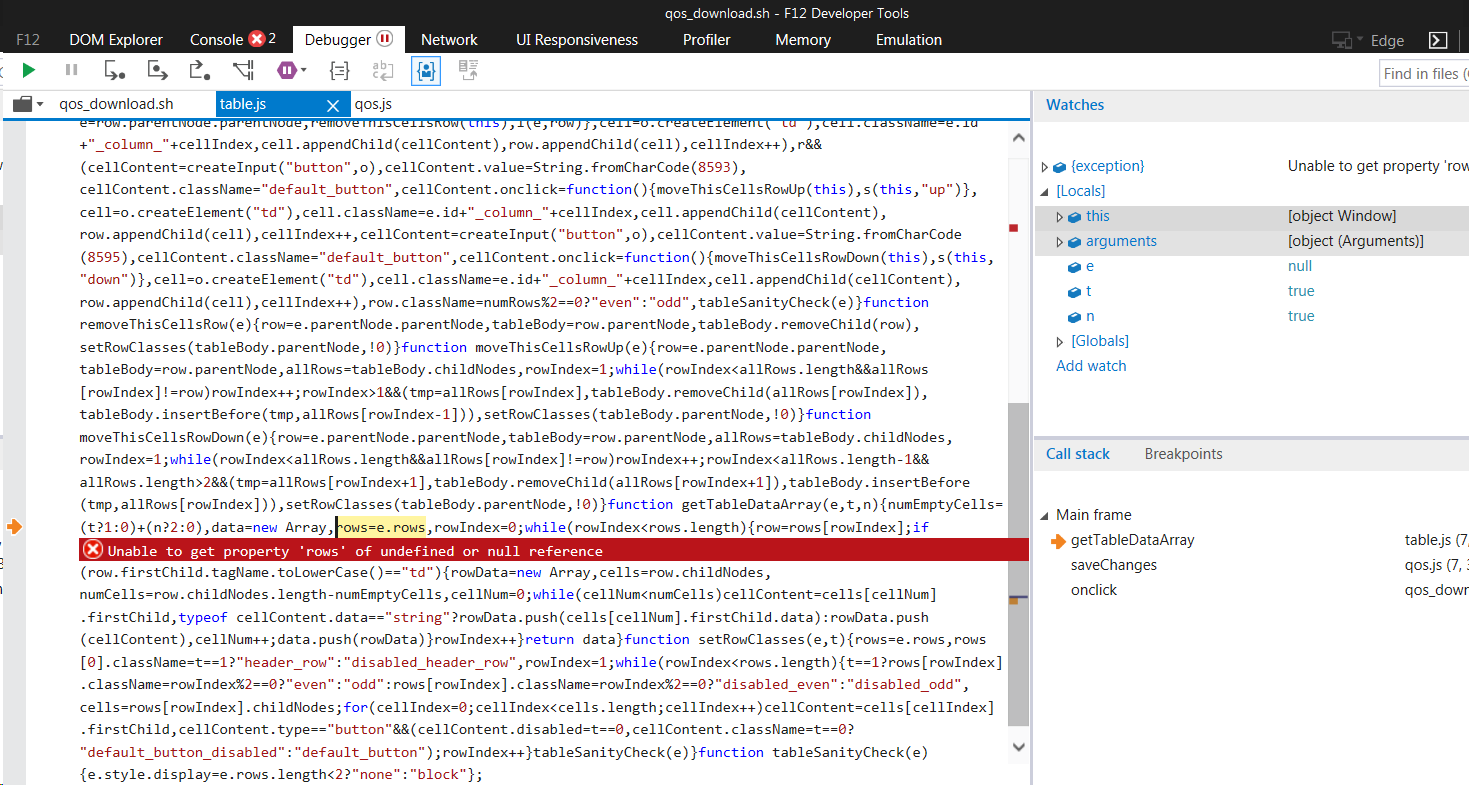Click the scrollbar down arrow in editor
Viewport: 1469px width, 785px height.
(1018, 746)
